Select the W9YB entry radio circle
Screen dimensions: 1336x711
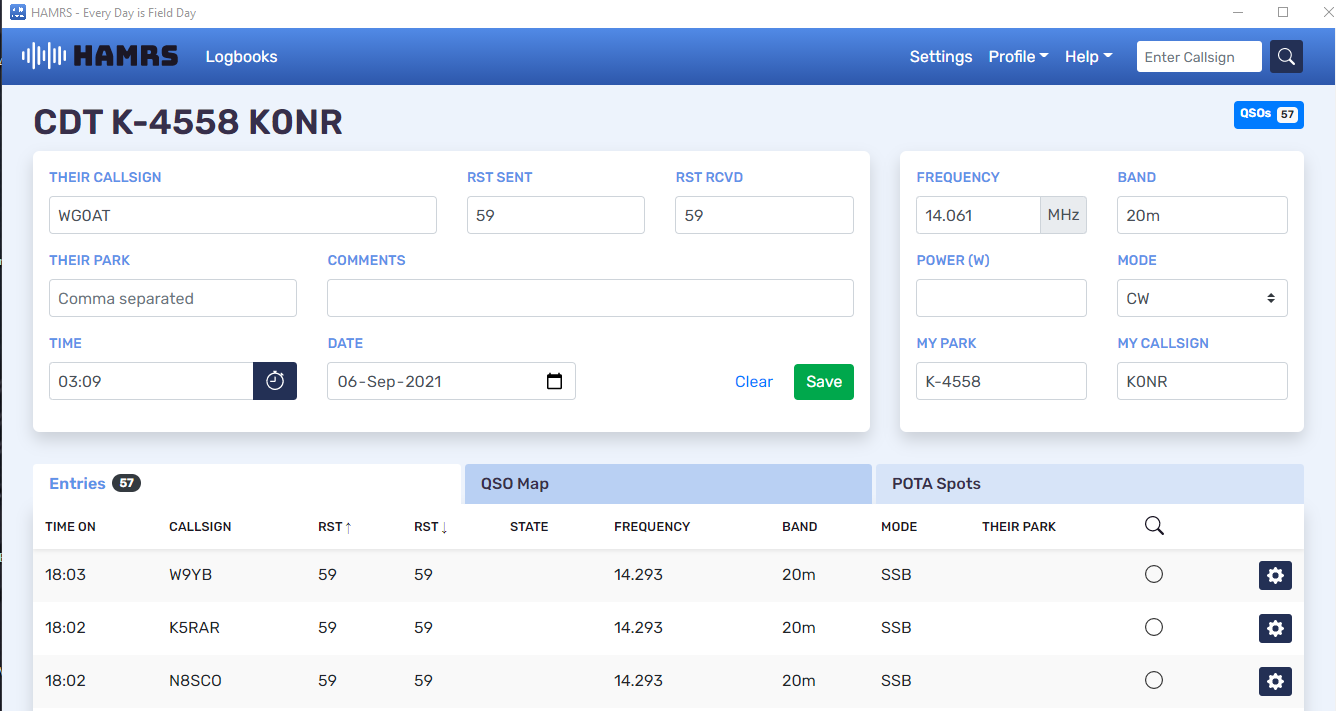click(1153, 574)
